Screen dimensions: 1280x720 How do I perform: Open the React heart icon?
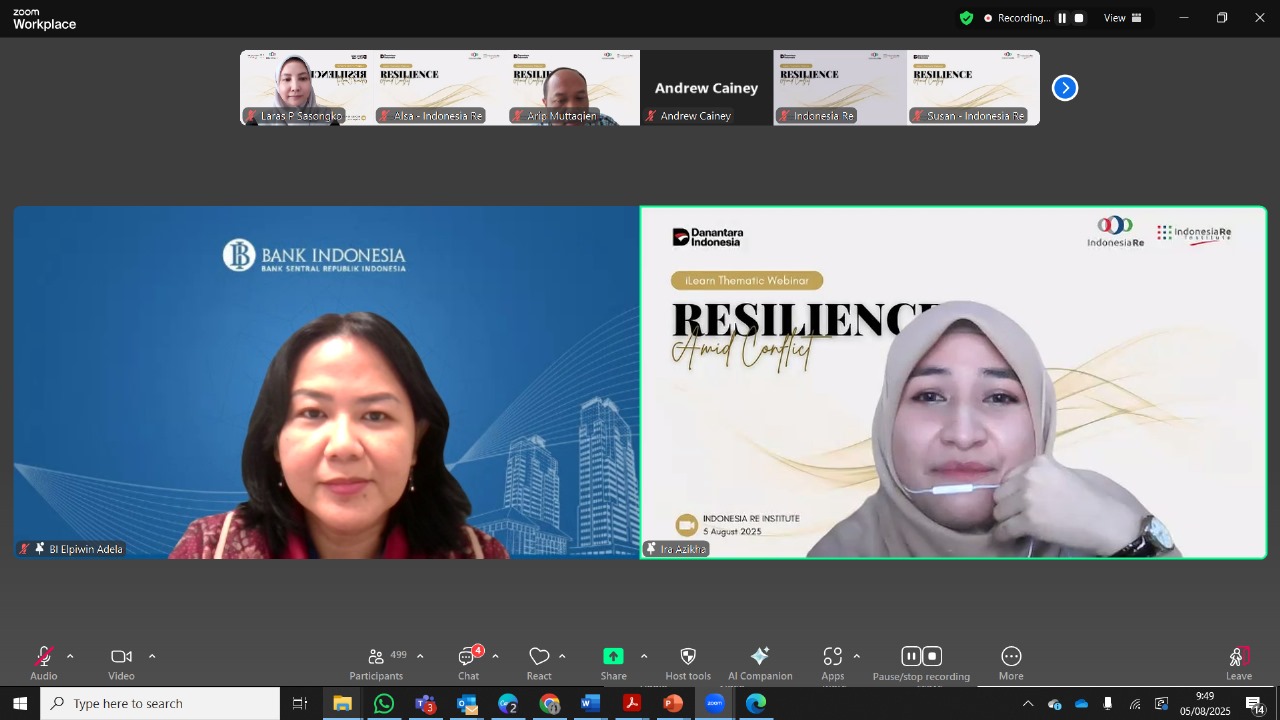[x=539, y=662]
